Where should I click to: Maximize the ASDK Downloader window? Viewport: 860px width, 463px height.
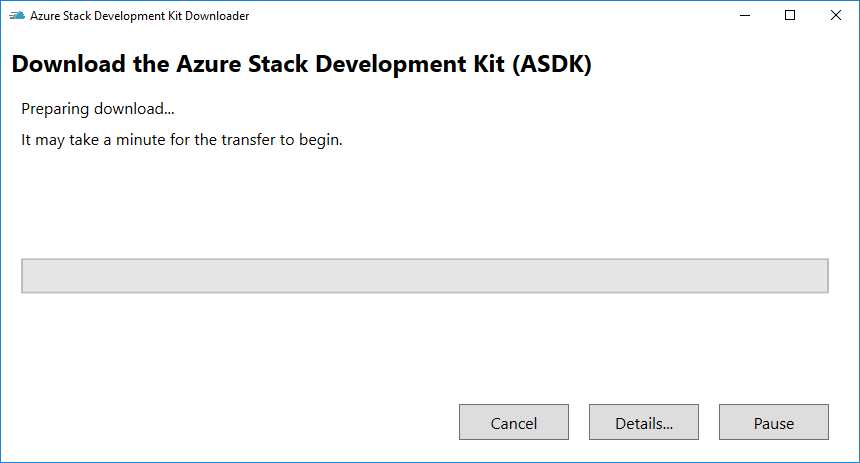[x=790, y=15]
